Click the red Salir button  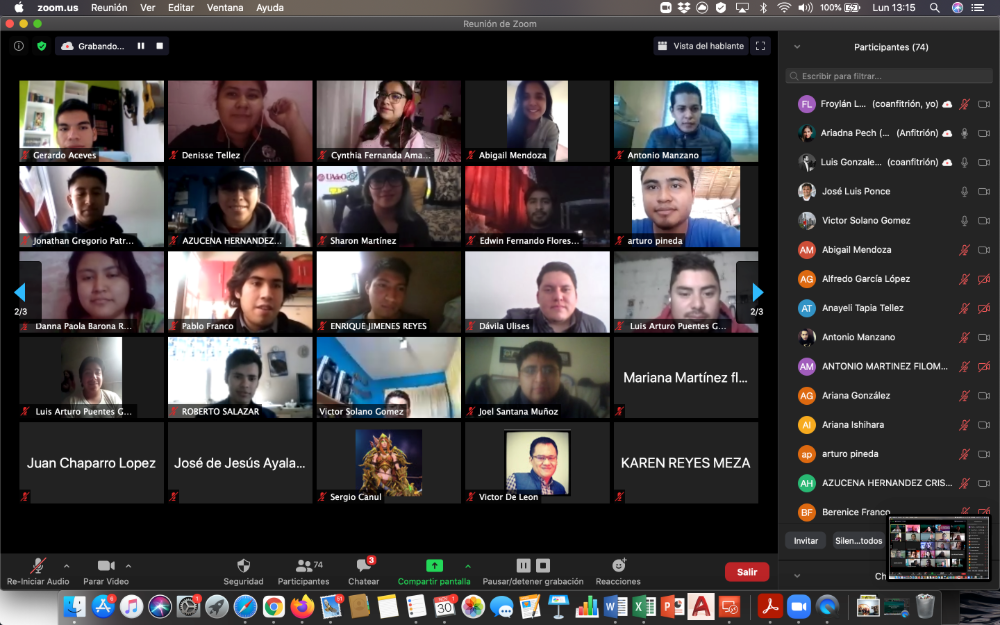click(x=746, y=572)
